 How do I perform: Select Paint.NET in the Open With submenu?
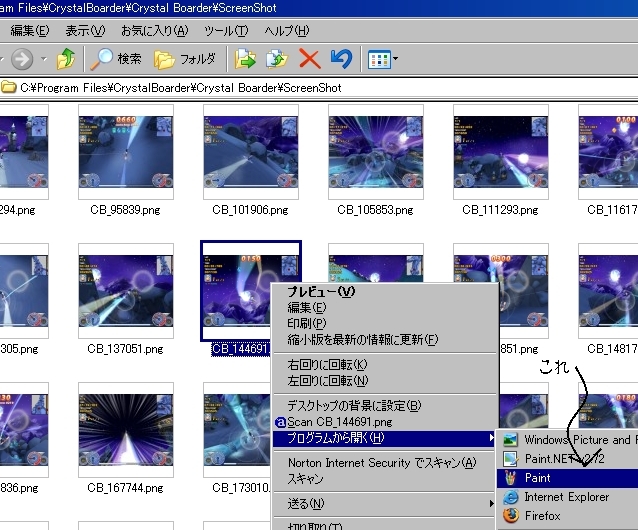[x=565, y=459]
